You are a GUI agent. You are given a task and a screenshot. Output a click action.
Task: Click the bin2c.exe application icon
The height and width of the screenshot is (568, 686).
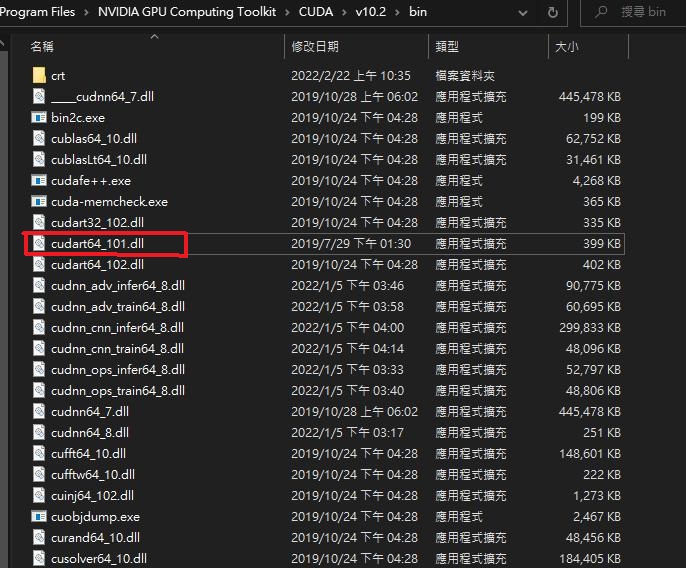39,117
